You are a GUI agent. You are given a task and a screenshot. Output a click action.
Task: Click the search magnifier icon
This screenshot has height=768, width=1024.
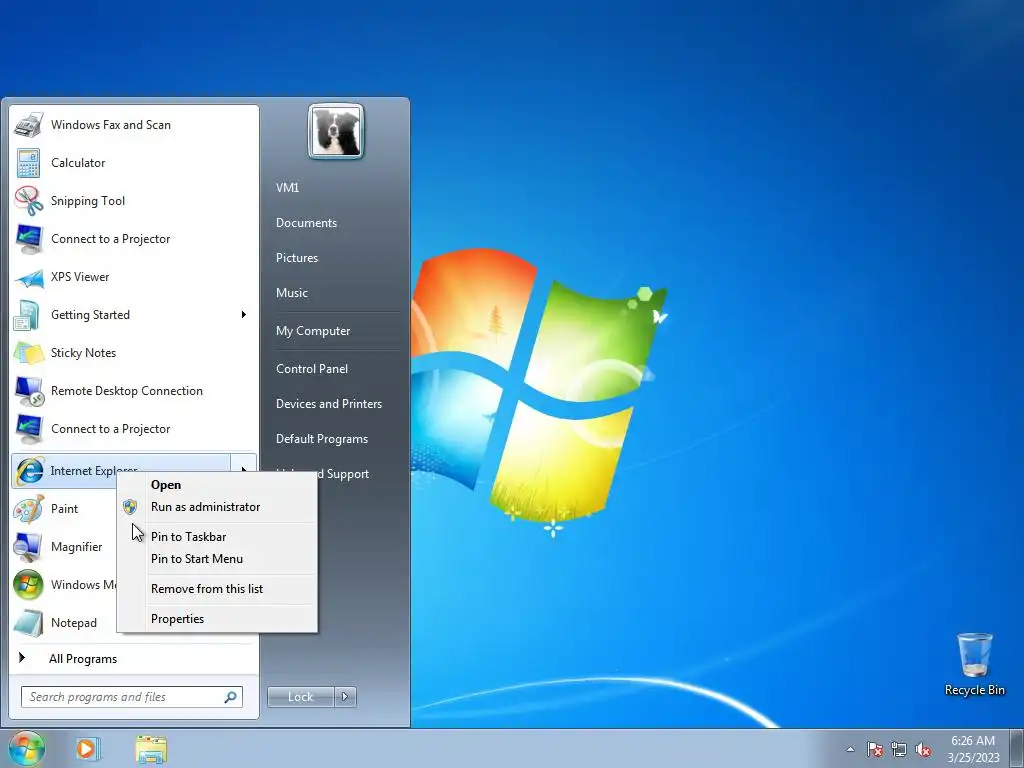coord(231,697)
